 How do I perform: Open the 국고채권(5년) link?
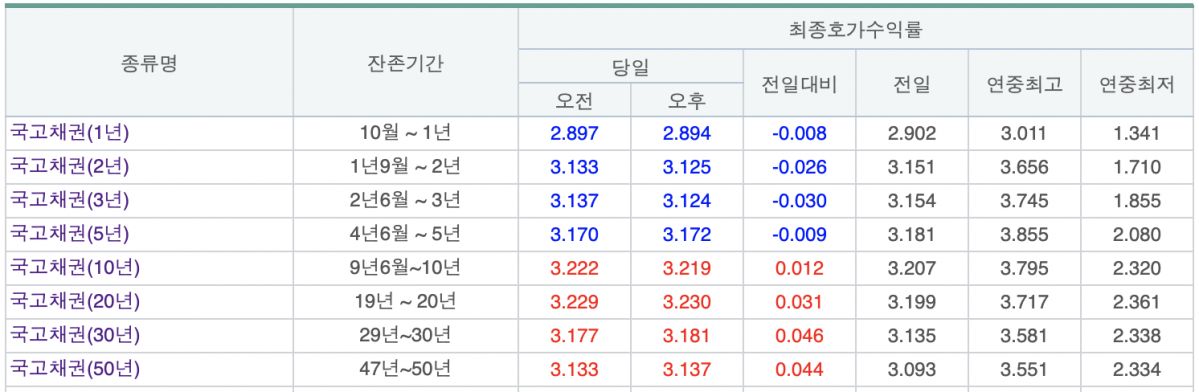pyautogui.click(x=70, y=234)
